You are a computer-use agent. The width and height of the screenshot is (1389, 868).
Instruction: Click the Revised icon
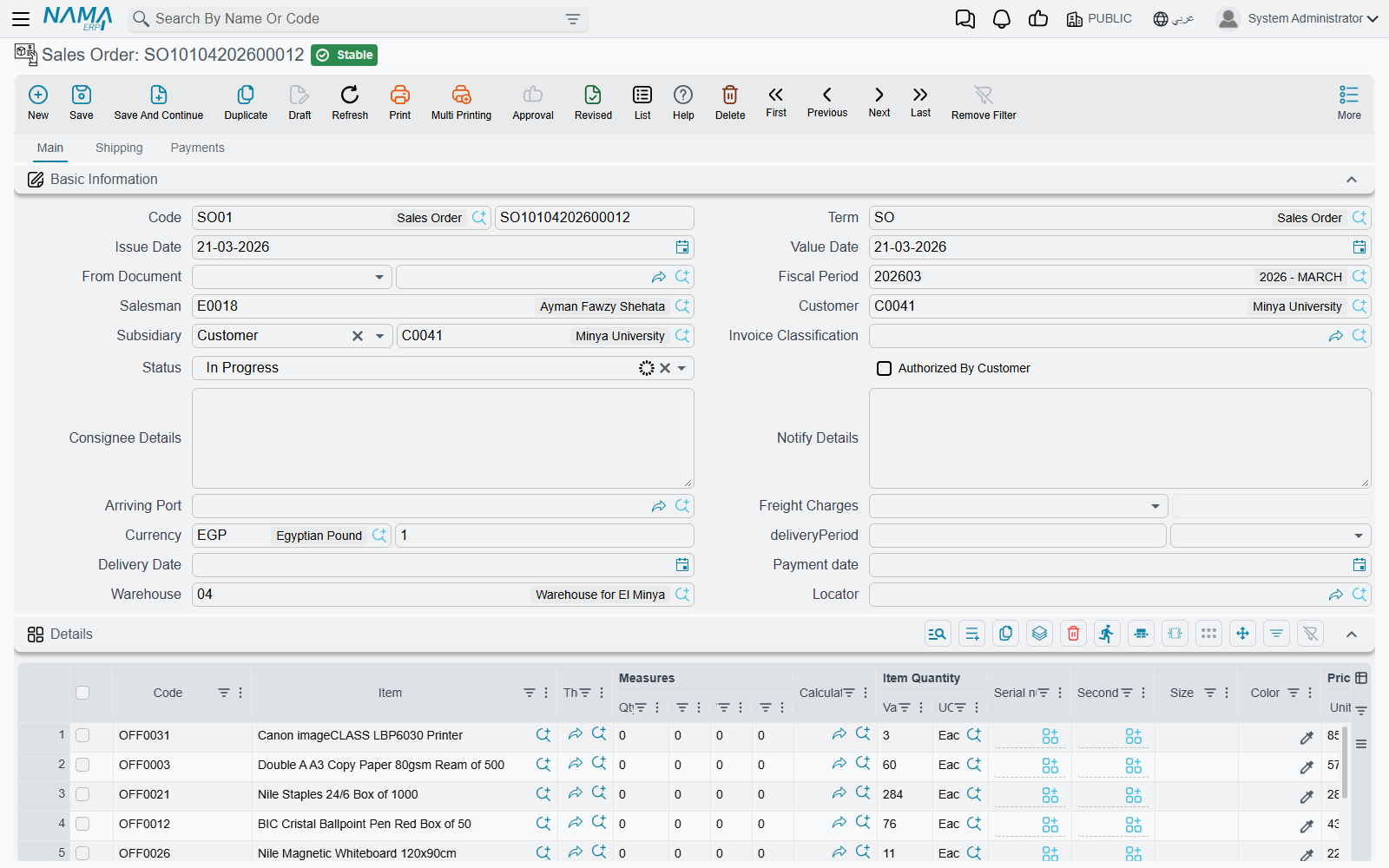[593, 95]
